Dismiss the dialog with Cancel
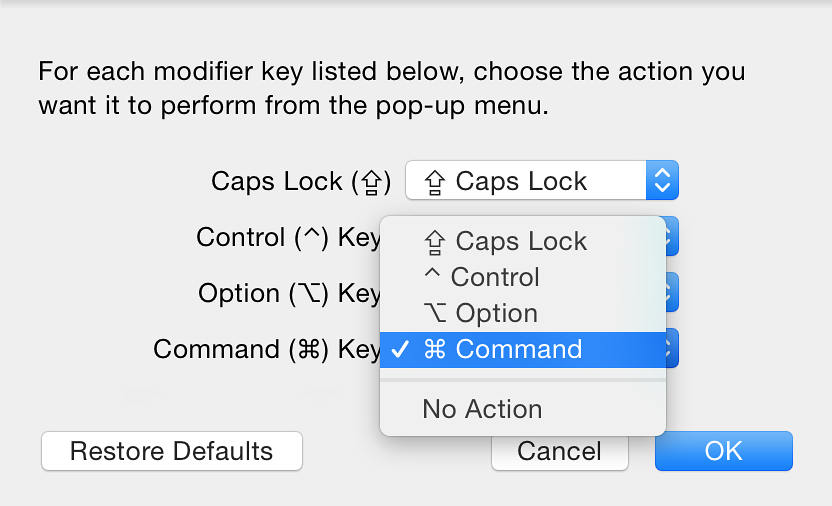The image size is (832, 506). pyautogui.click(x=559, y=452)
